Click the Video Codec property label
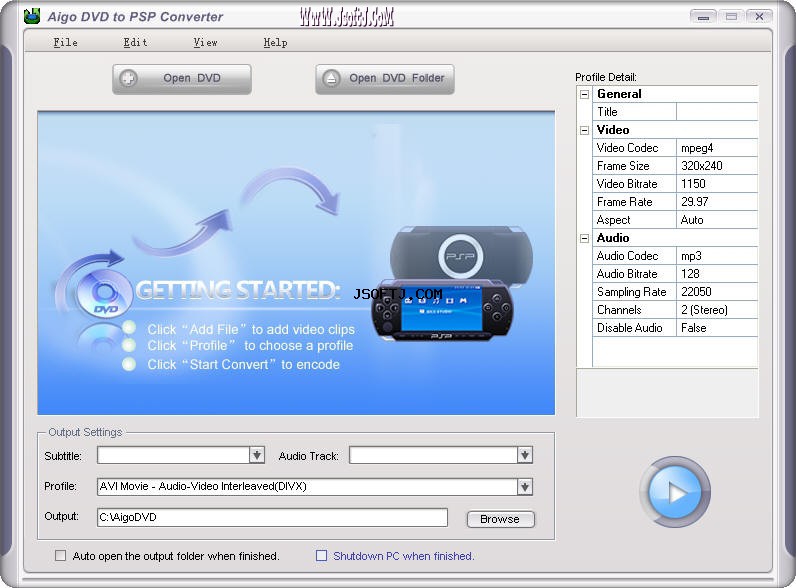The width and height of the screenshot is (796, 588). pos(628,148)
